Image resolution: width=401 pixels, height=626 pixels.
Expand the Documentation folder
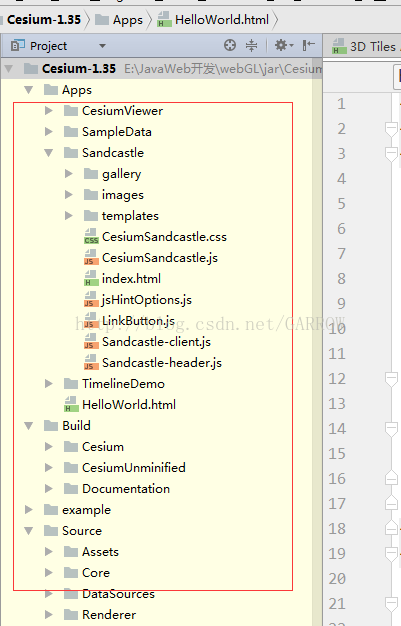click(x=49, y=488)
